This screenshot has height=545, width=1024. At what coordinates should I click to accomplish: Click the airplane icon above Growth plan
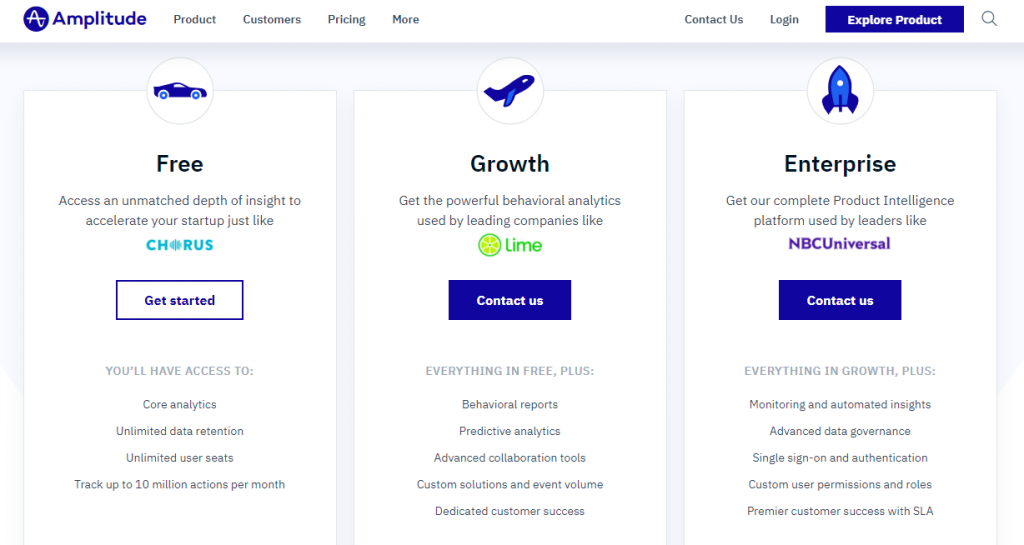pyautogui.click(x=509, y=91)
